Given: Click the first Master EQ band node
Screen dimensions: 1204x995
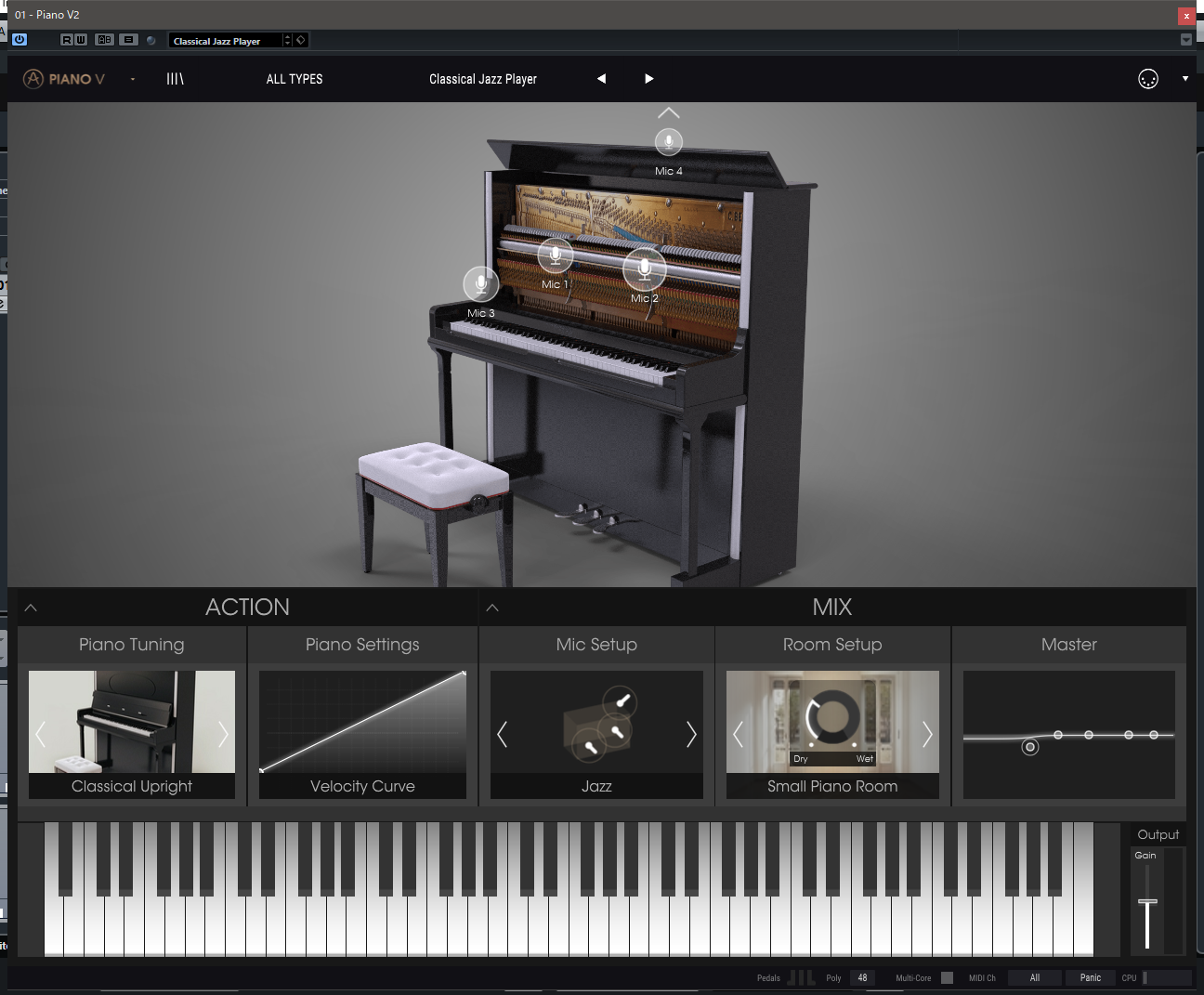Looking at the screenshot, I should point(1029,747).
